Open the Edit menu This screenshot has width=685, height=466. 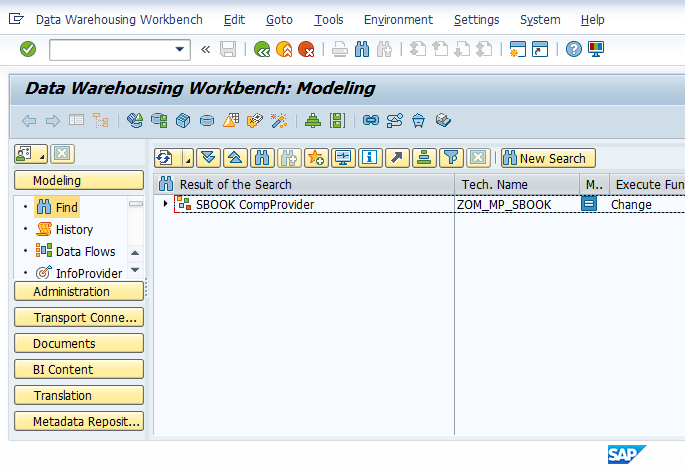coord(234,20)
